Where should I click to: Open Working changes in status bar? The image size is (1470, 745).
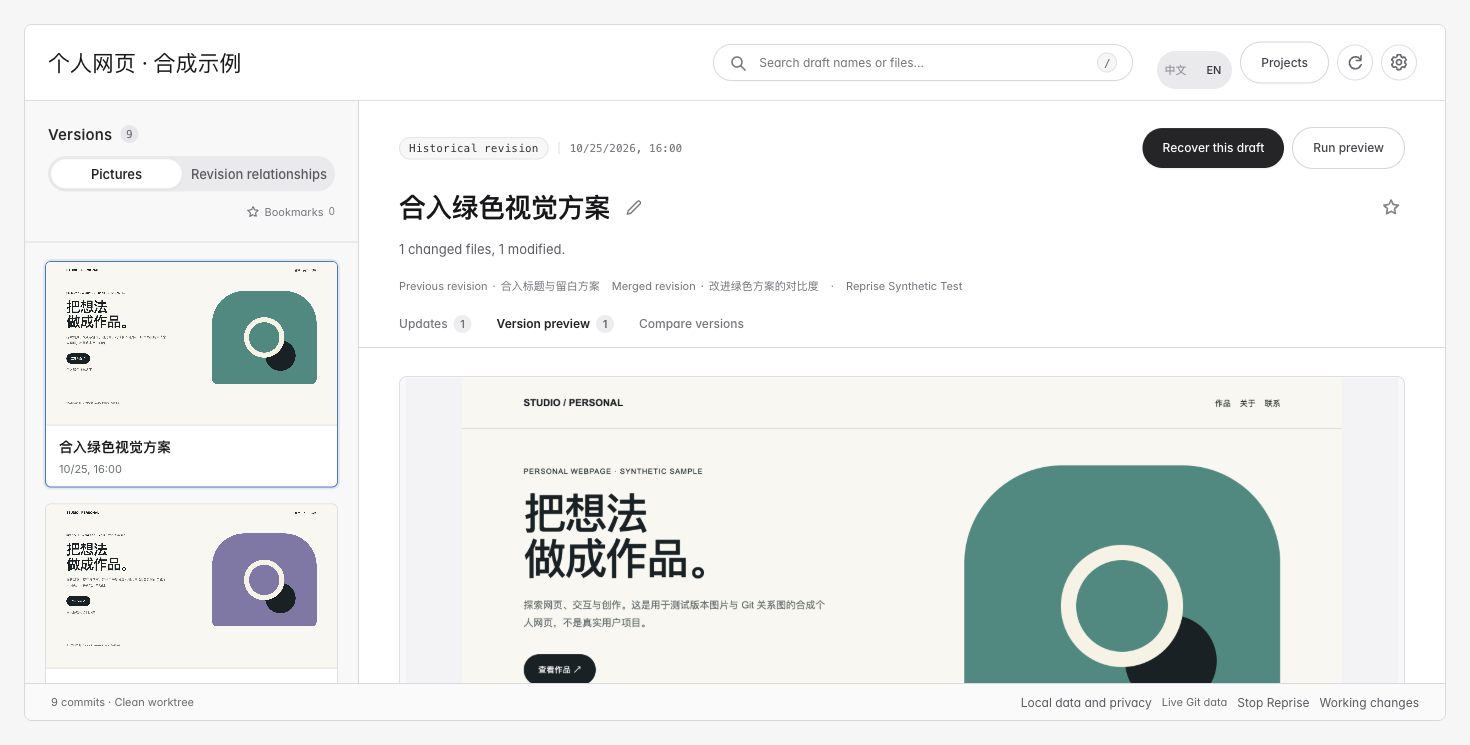tap(1369, 703)
